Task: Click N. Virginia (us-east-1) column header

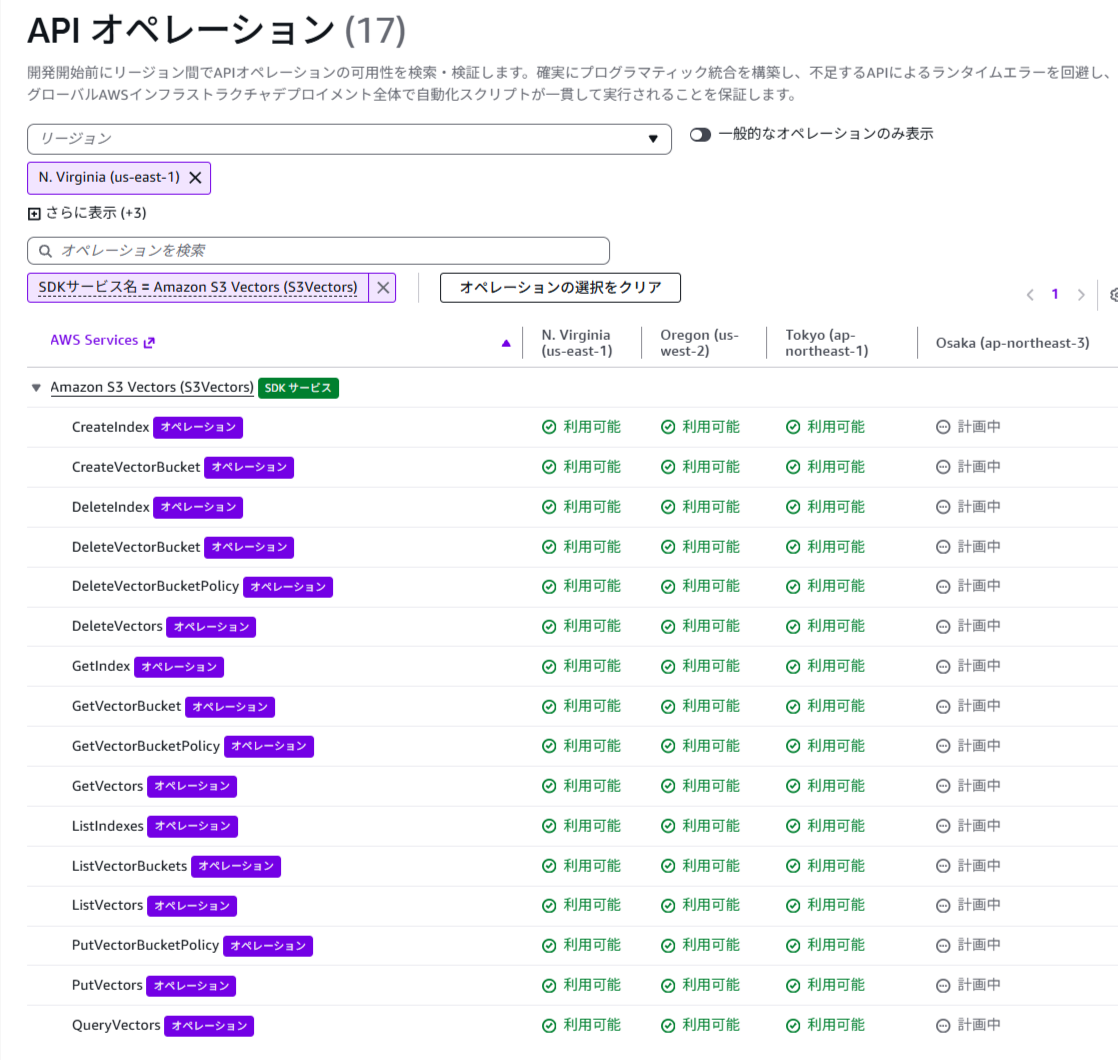Action: pos(576,343)
